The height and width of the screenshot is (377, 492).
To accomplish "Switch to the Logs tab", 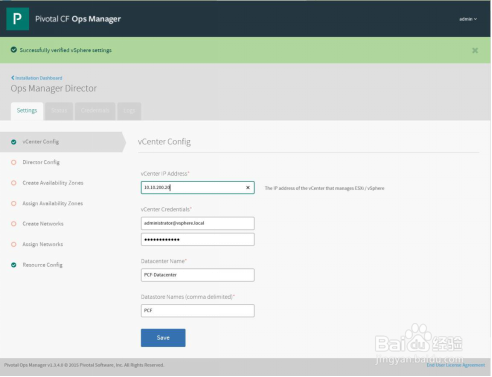I will point(129,111).
